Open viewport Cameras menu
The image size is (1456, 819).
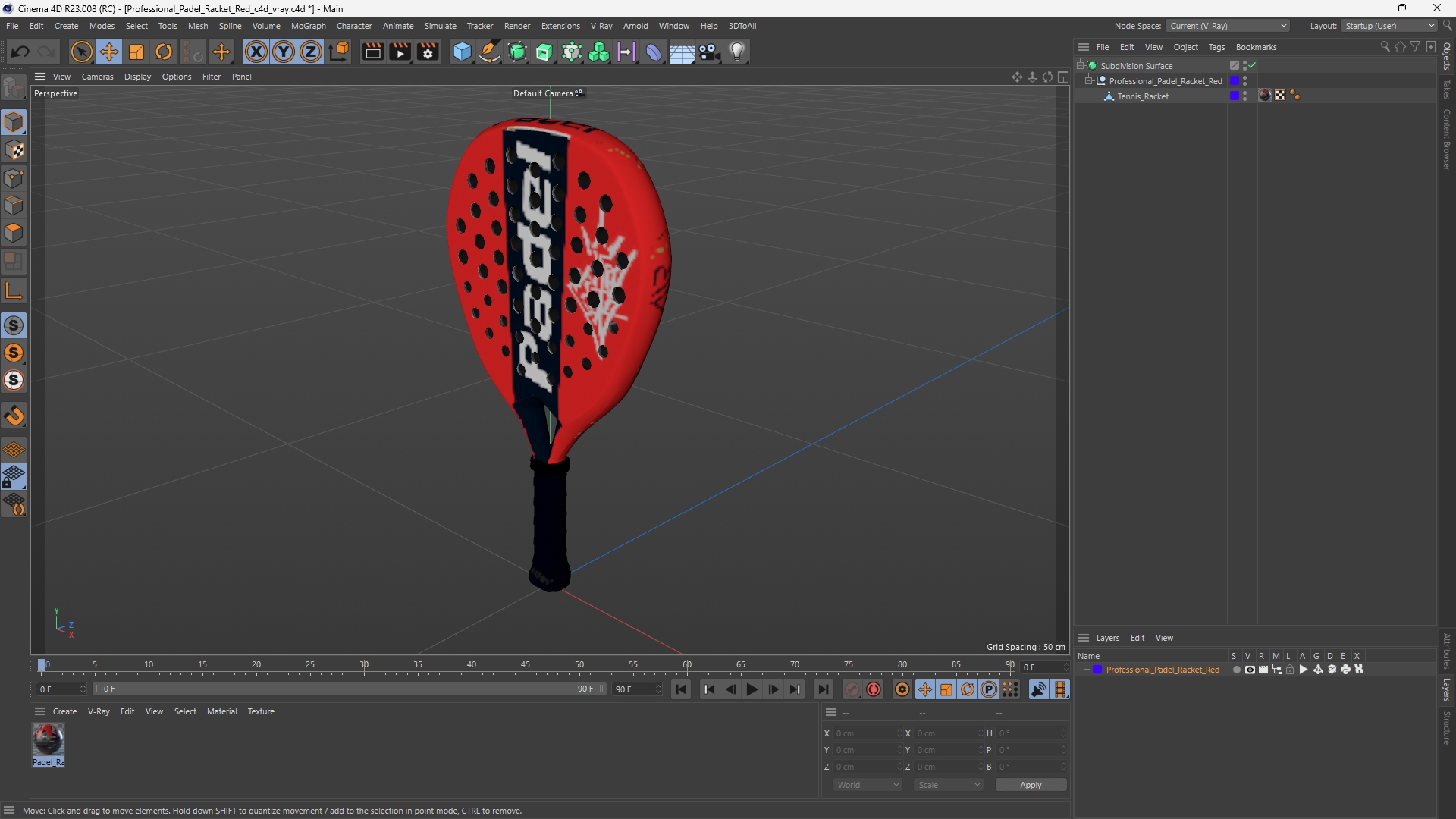[97, 77]
